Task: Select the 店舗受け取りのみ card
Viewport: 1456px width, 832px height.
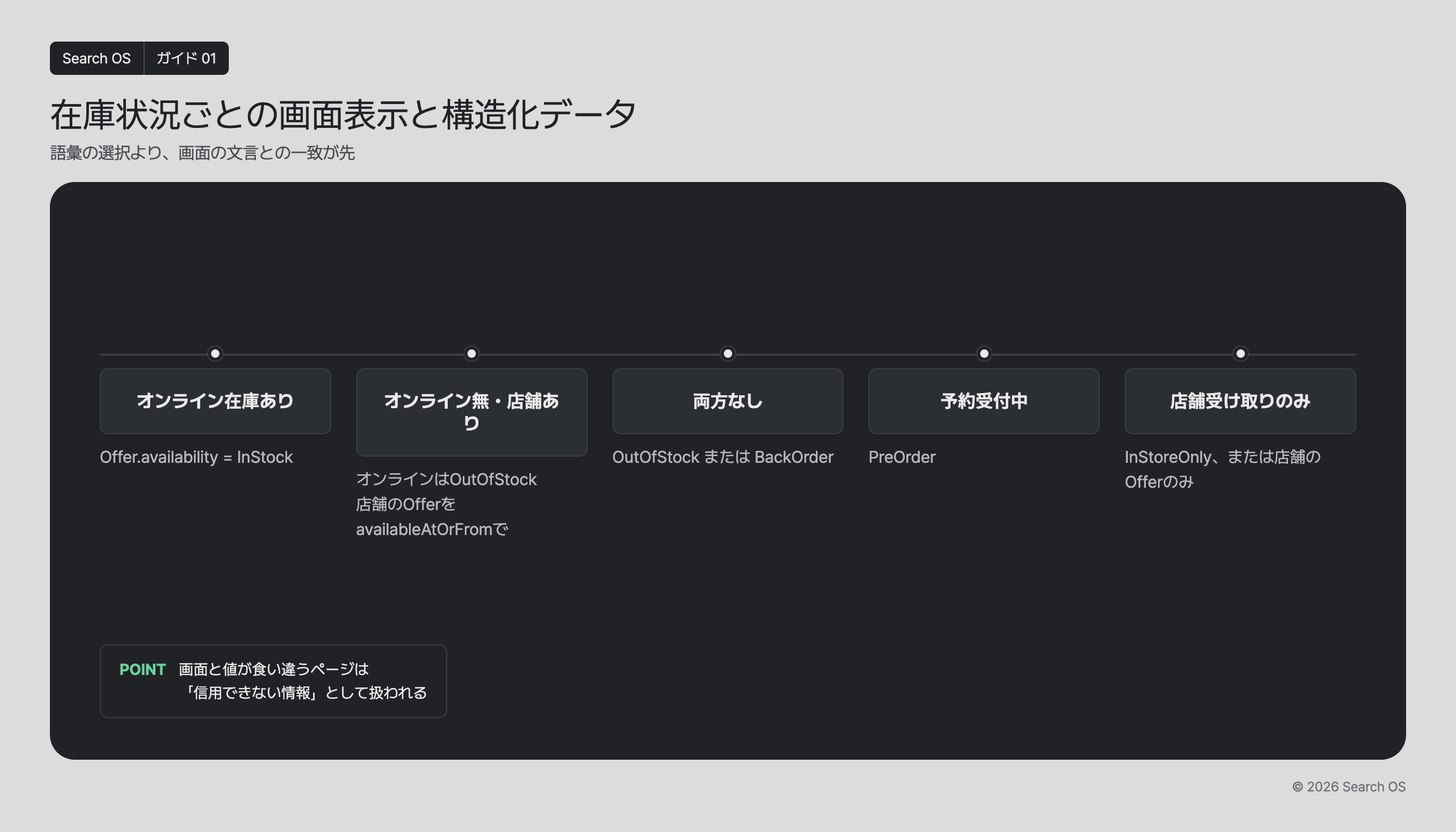Action: pos(1240,401)
